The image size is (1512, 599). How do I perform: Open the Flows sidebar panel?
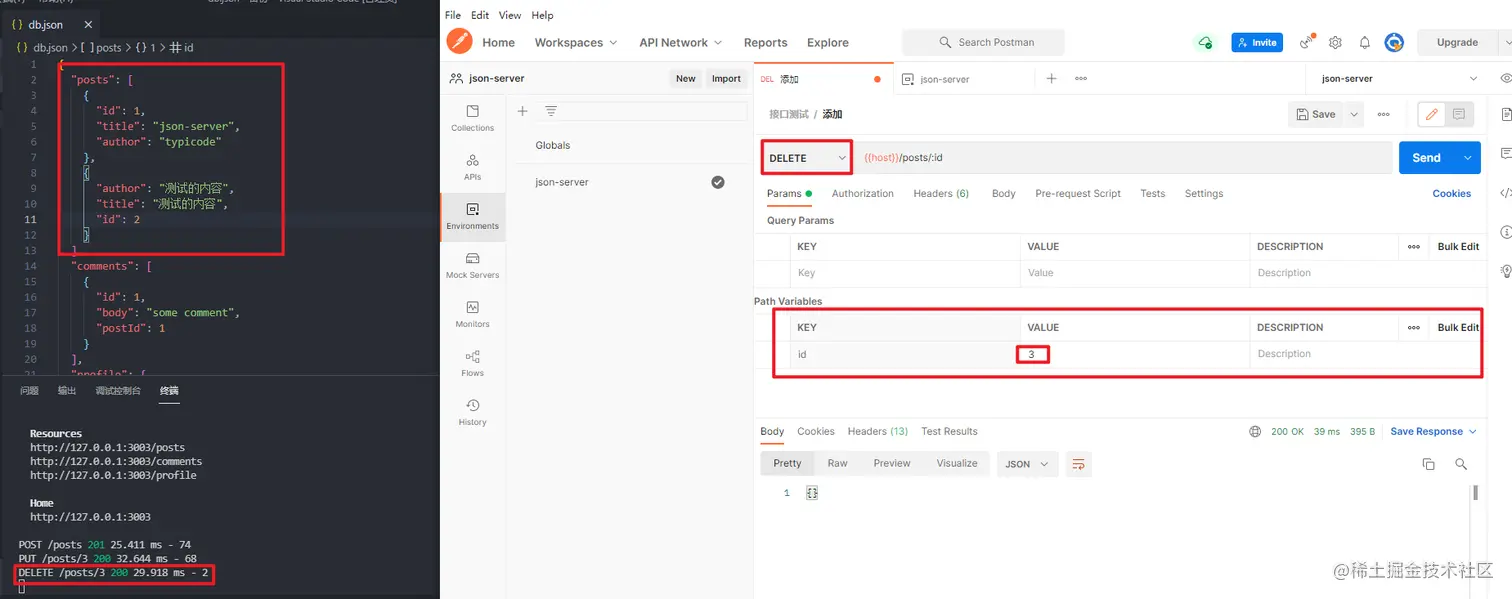pyautogui.click(x=472, y=363)
